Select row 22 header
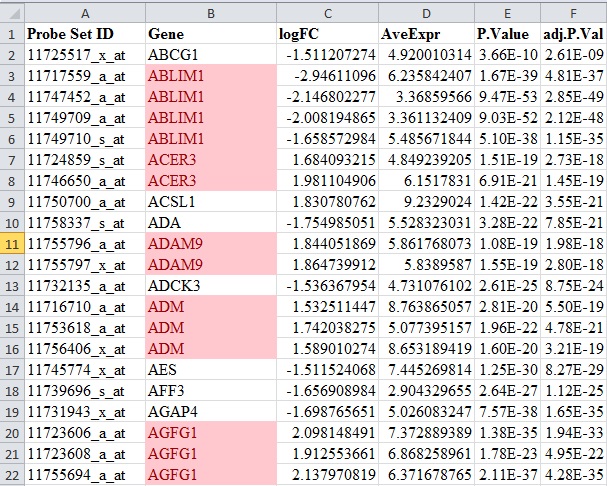The image size is (607, 486). coord(12,475)
